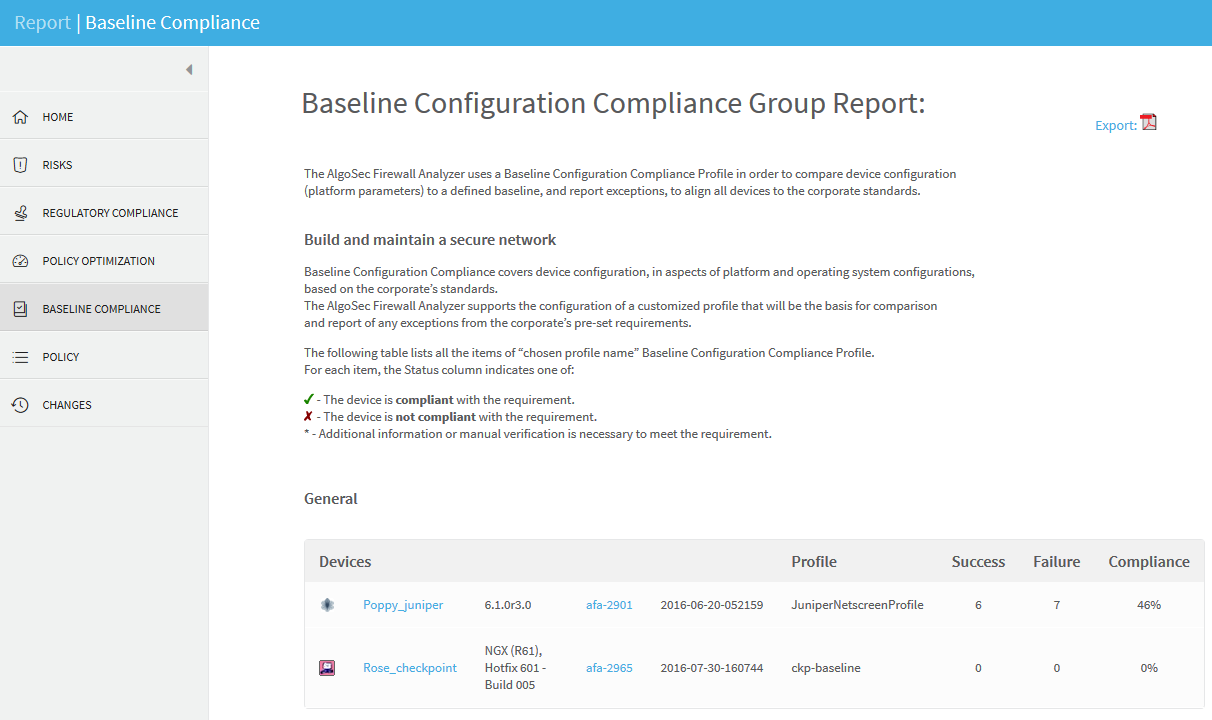Screen dimensions: 1212x720
Task: Open the Risks menu item
Action: click(57, 165)
